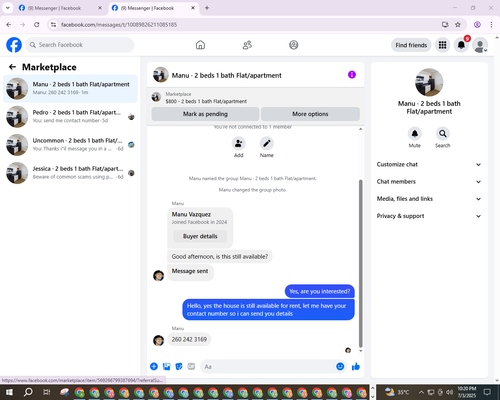Open the Jessica conversation in the list

70,173
